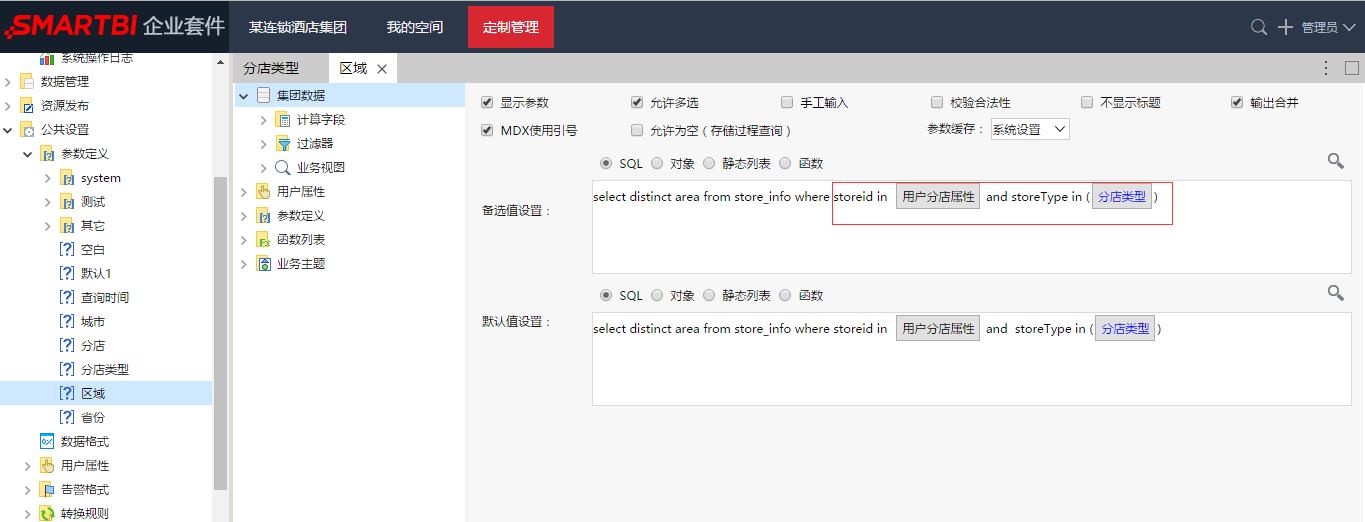
Task: Select the 定制管理 menu
Action: tap(511, 27)
